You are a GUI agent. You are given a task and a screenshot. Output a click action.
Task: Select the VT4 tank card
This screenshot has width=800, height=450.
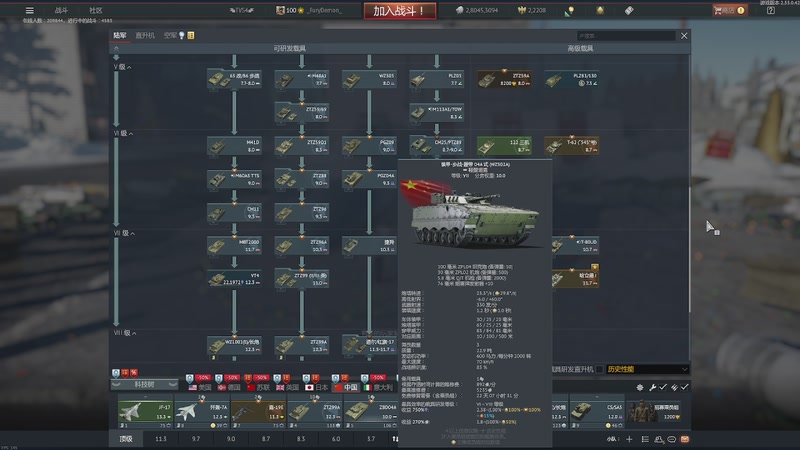point(234,279)
